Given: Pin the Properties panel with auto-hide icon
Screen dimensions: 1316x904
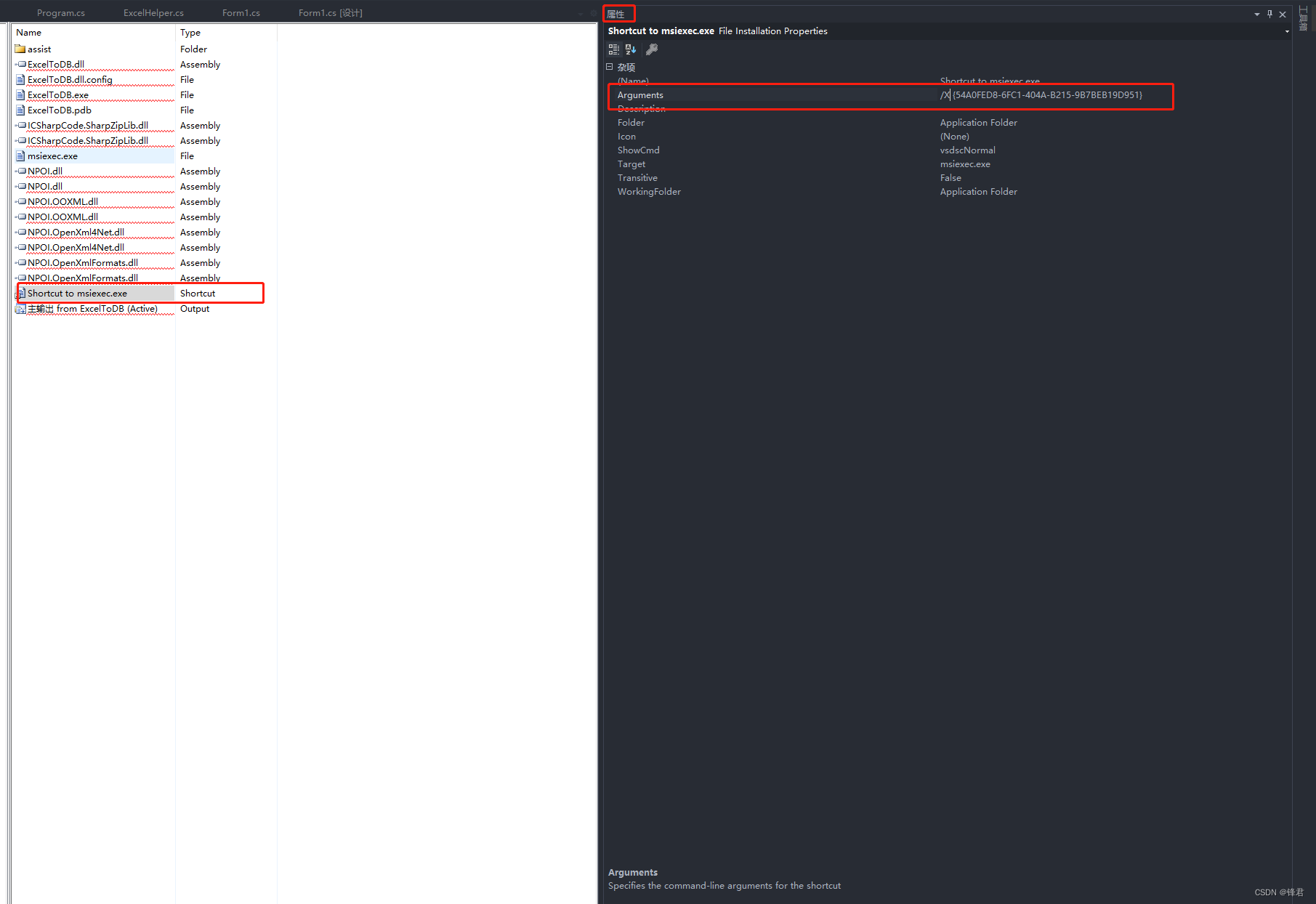Looking at the screenshot, I should 1269,14.
